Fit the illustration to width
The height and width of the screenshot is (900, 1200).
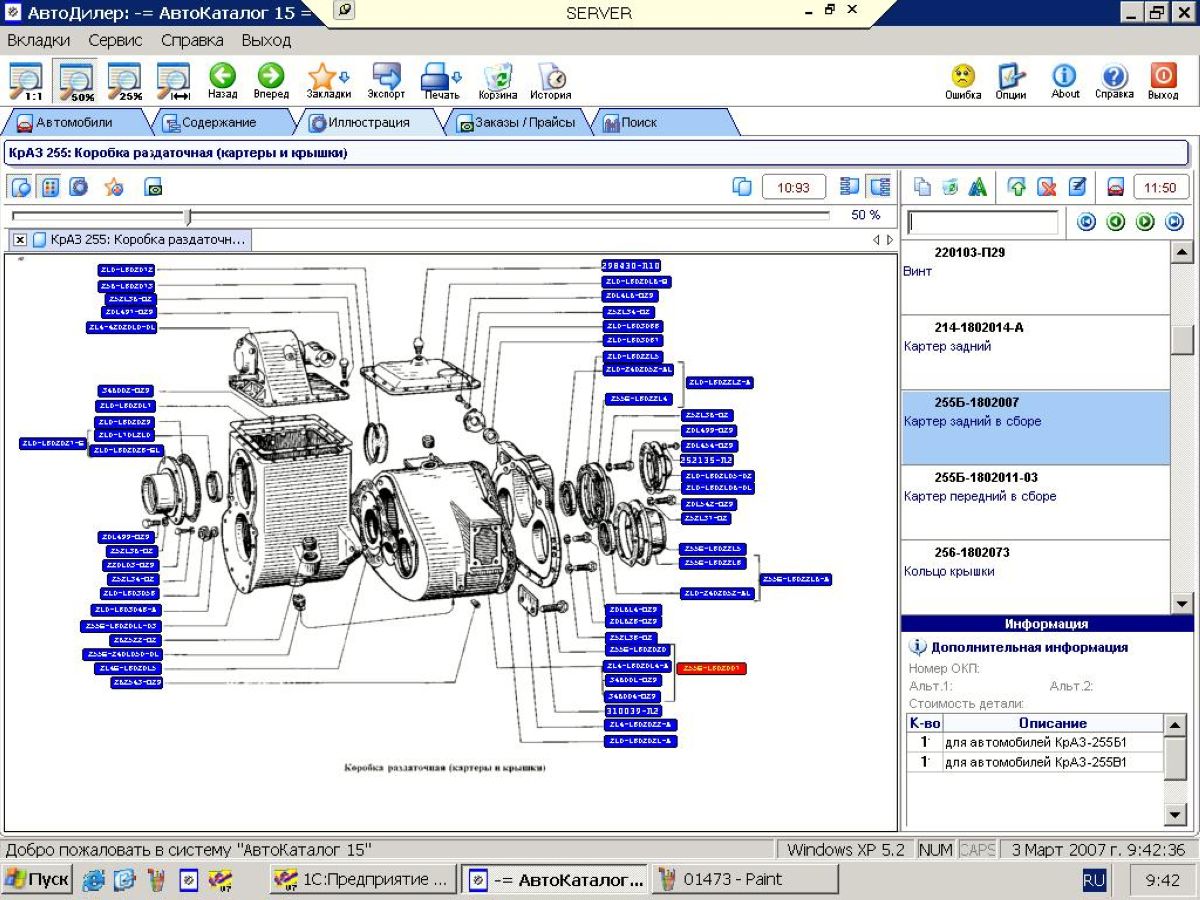click(174, 81)
